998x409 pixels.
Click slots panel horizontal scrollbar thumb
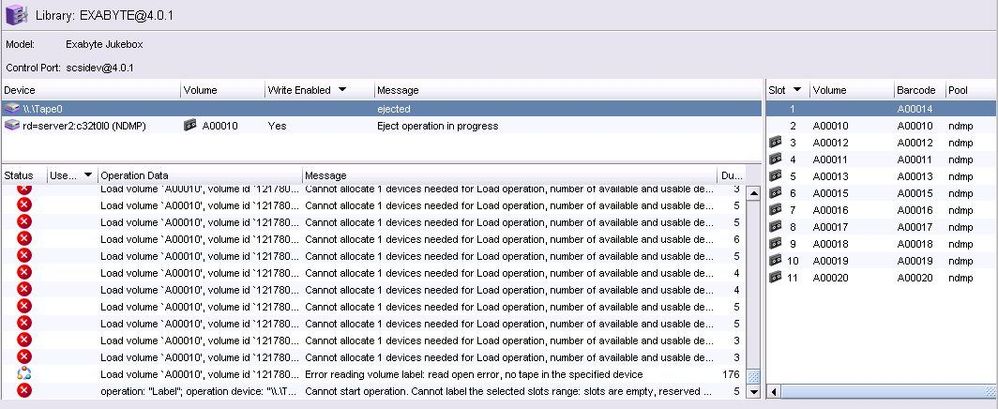coord(889,391)
